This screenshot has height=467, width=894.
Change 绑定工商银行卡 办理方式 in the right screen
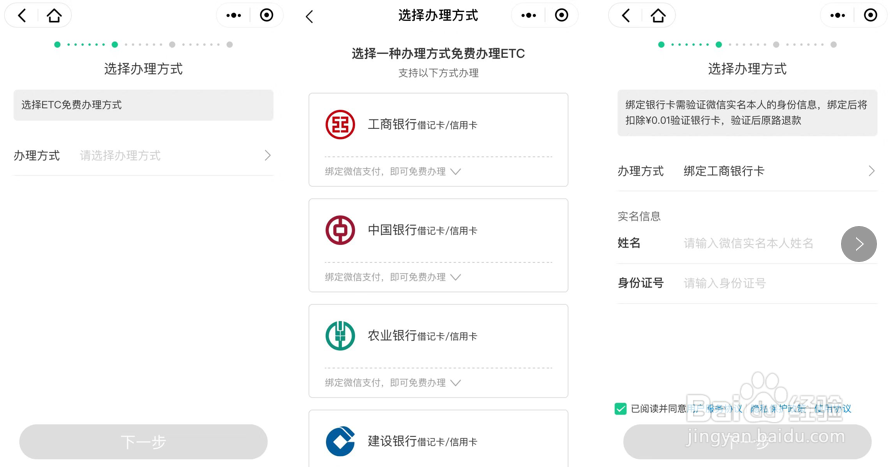[747, 171]
